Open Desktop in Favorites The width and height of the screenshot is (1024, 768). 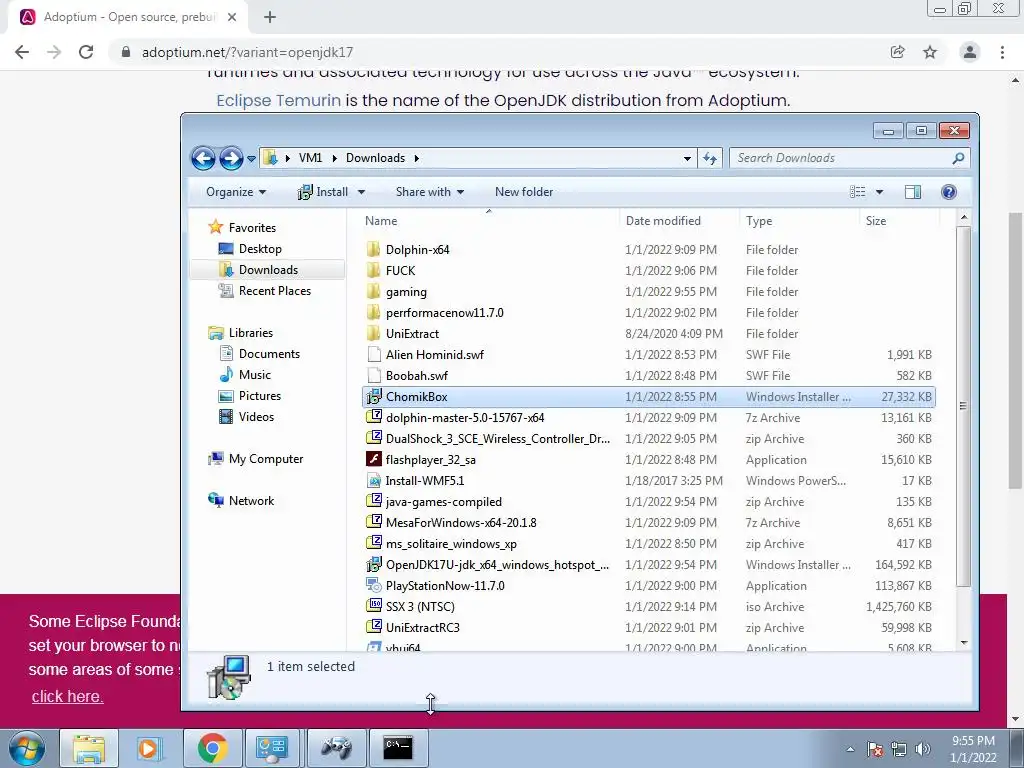260,249
